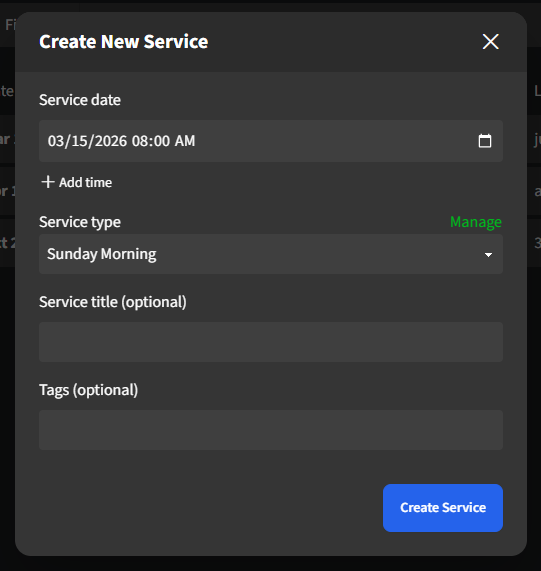This screenshot has width=541, height=571.
Task: Click the Service date label
Action: click(80, 100)
